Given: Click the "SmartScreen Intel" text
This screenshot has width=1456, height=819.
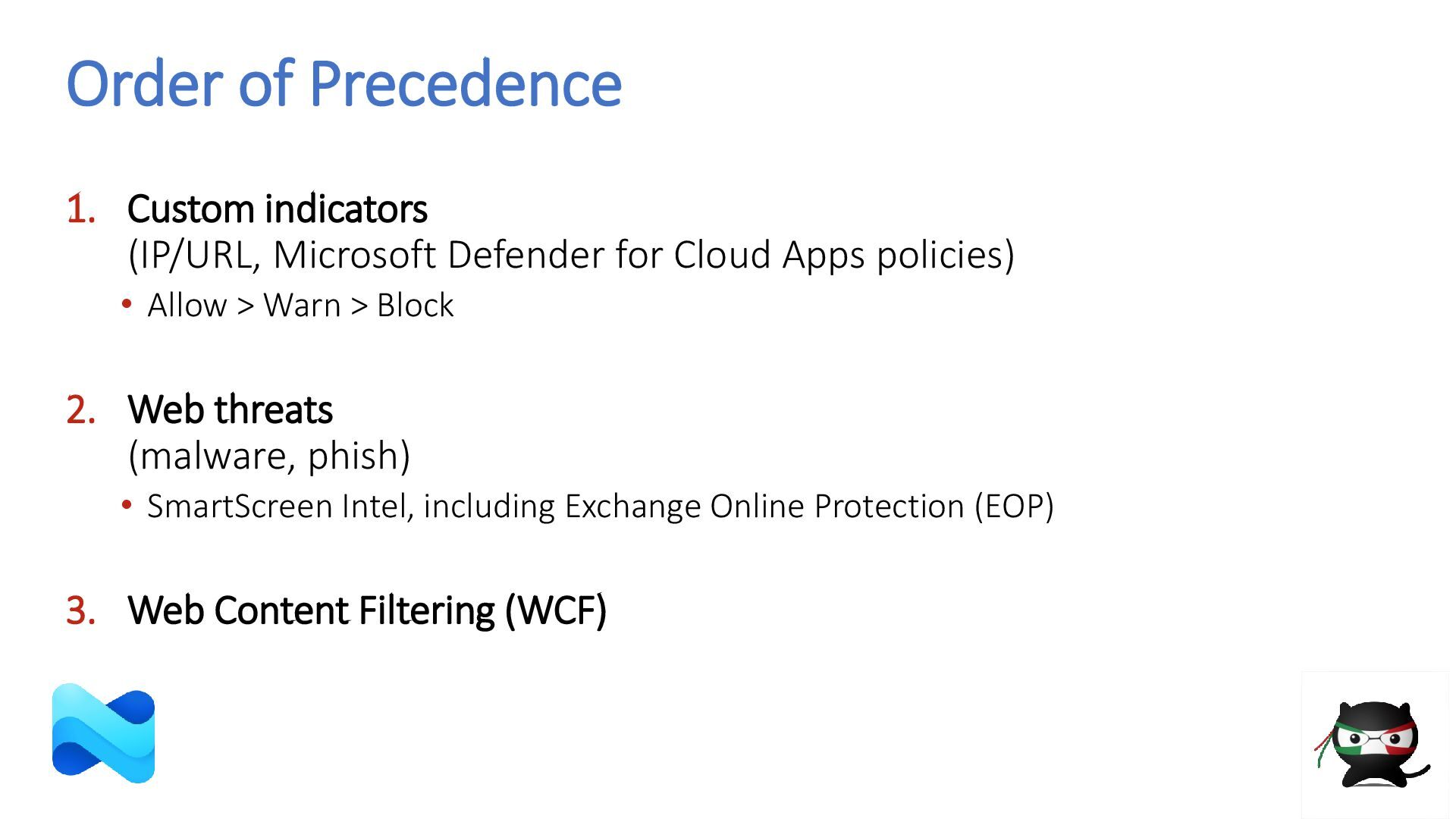Looking at the screenshot, I should tap(278, 507).
